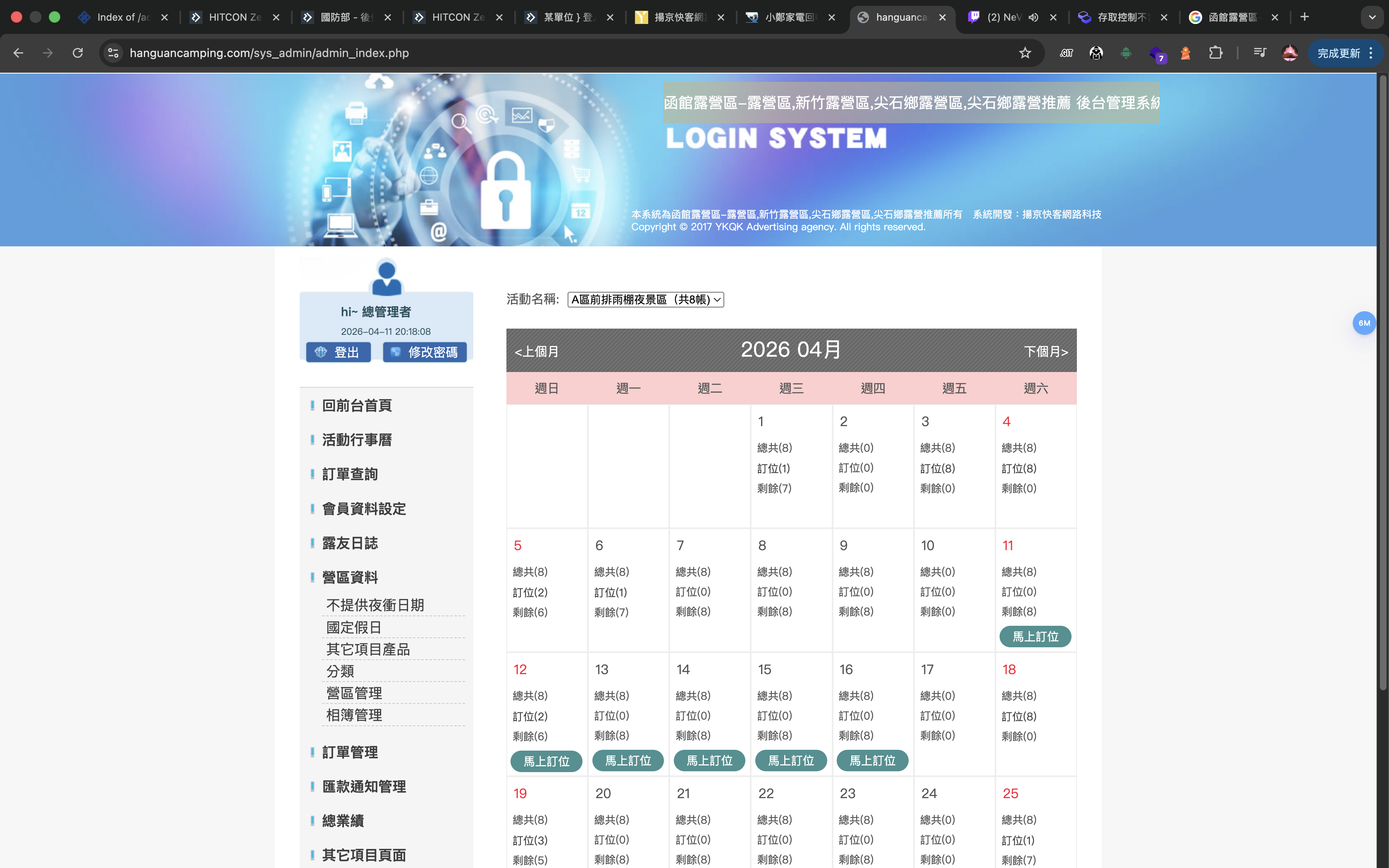Mute the Twitch tab audio icon
Image resolution: width=1389 pixels, height=868 pixels.
1033,17
